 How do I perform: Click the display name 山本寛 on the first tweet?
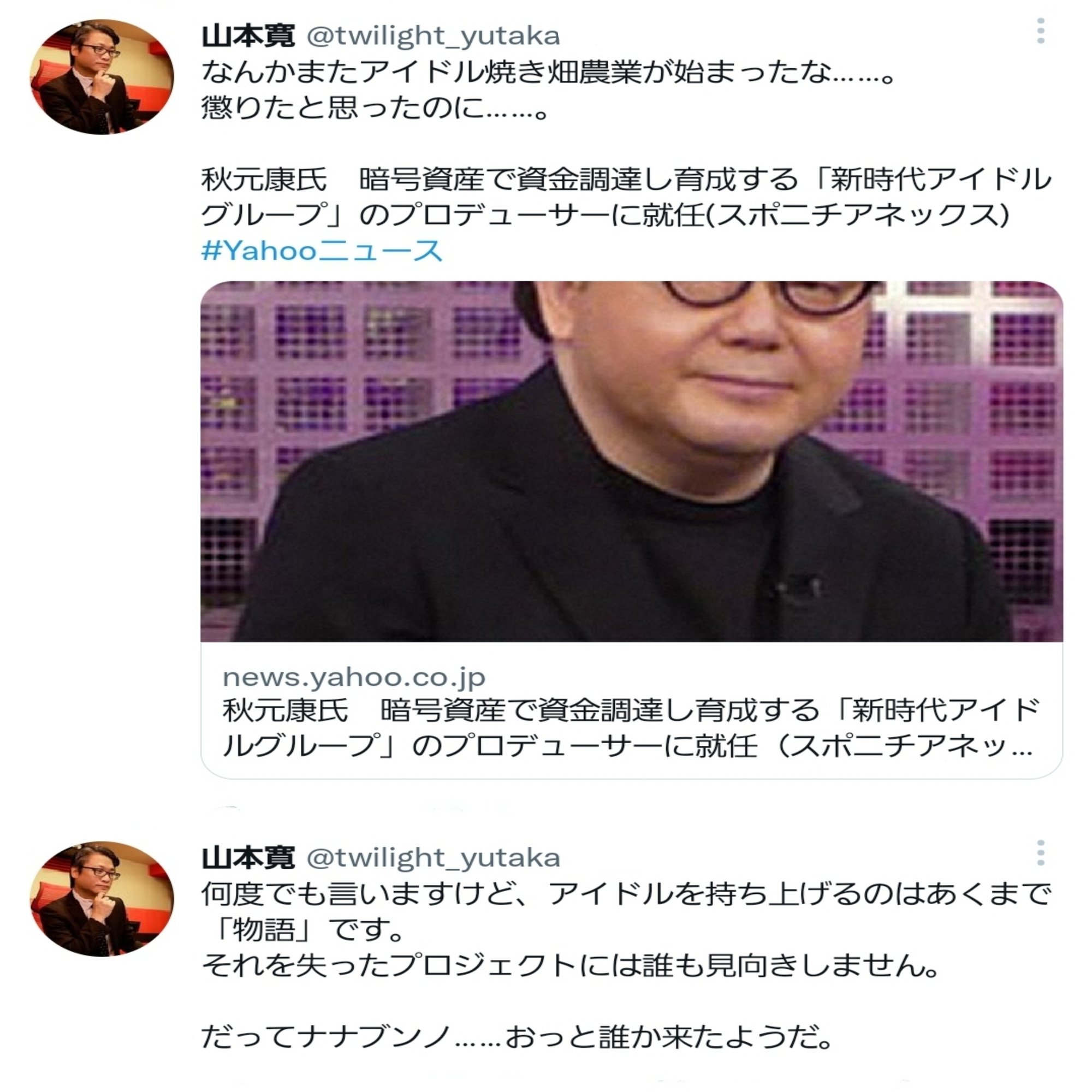click(248, 35)
